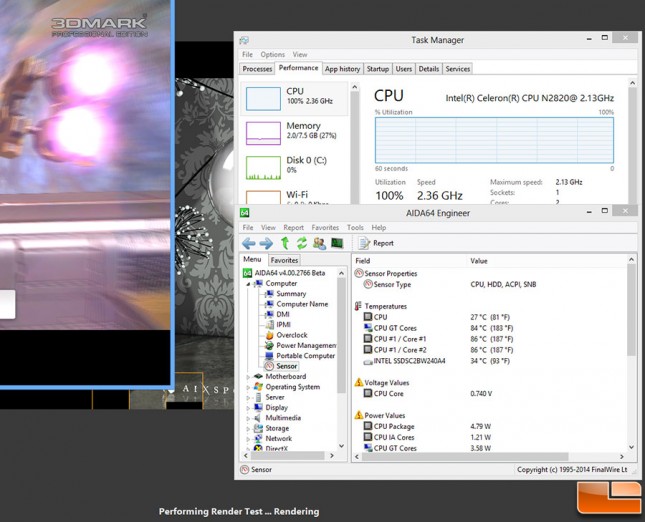Expand the Network tree node
The image size is (645, 522).
point(248,439)
